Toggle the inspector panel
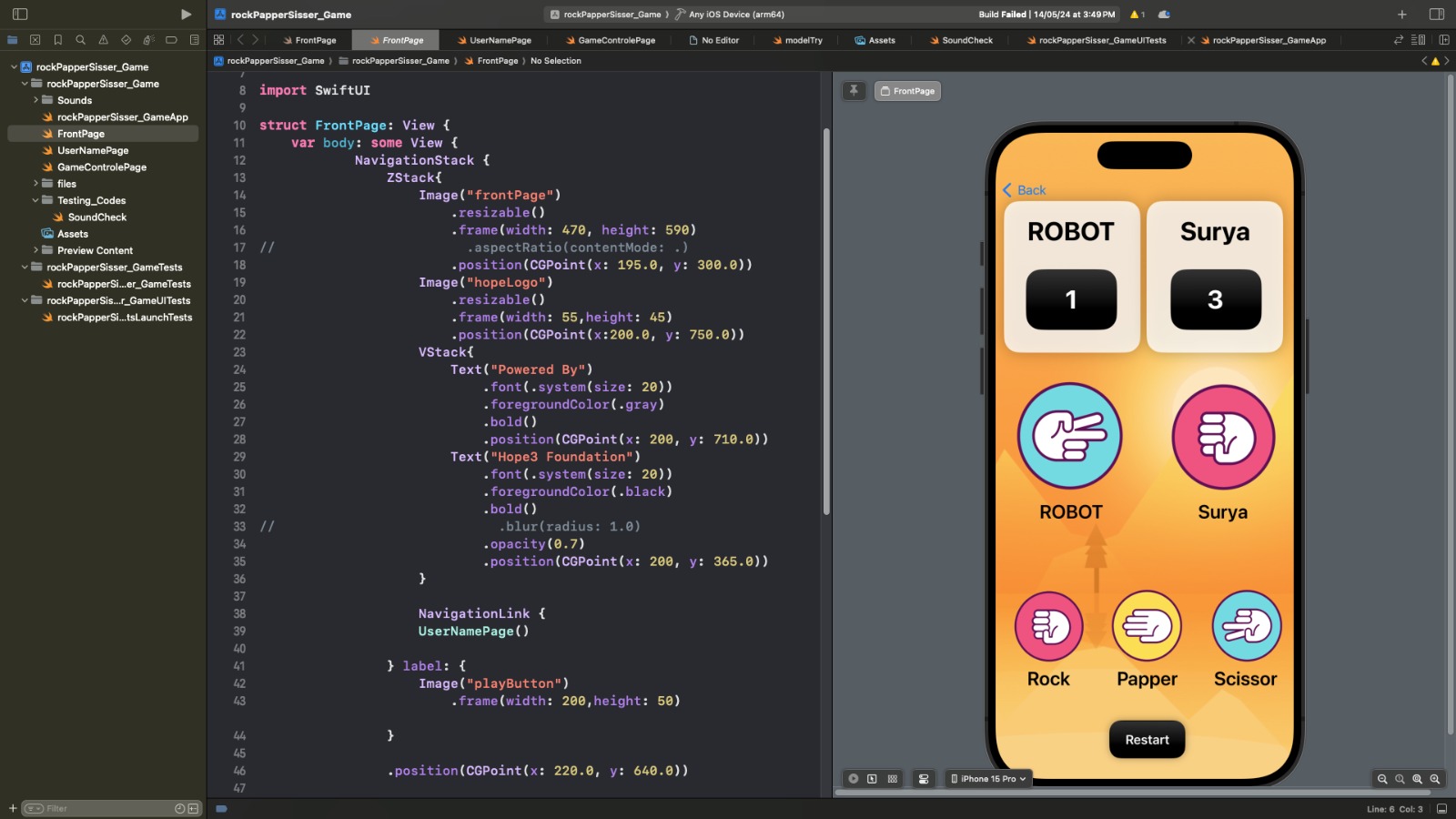1456x819 pixels. 1437,15
